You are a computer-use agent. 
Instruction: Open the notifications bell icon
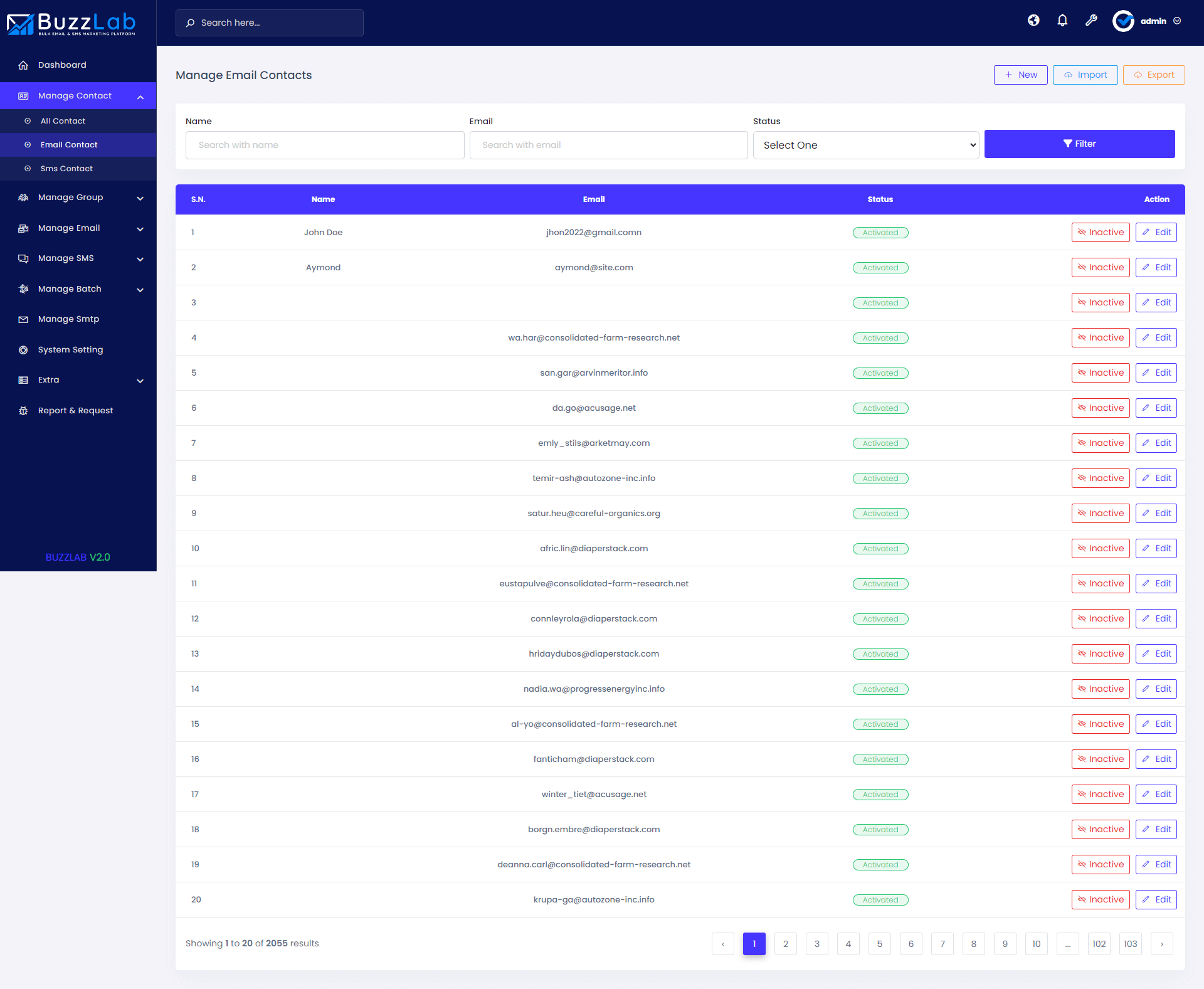tap(1062, 21)
